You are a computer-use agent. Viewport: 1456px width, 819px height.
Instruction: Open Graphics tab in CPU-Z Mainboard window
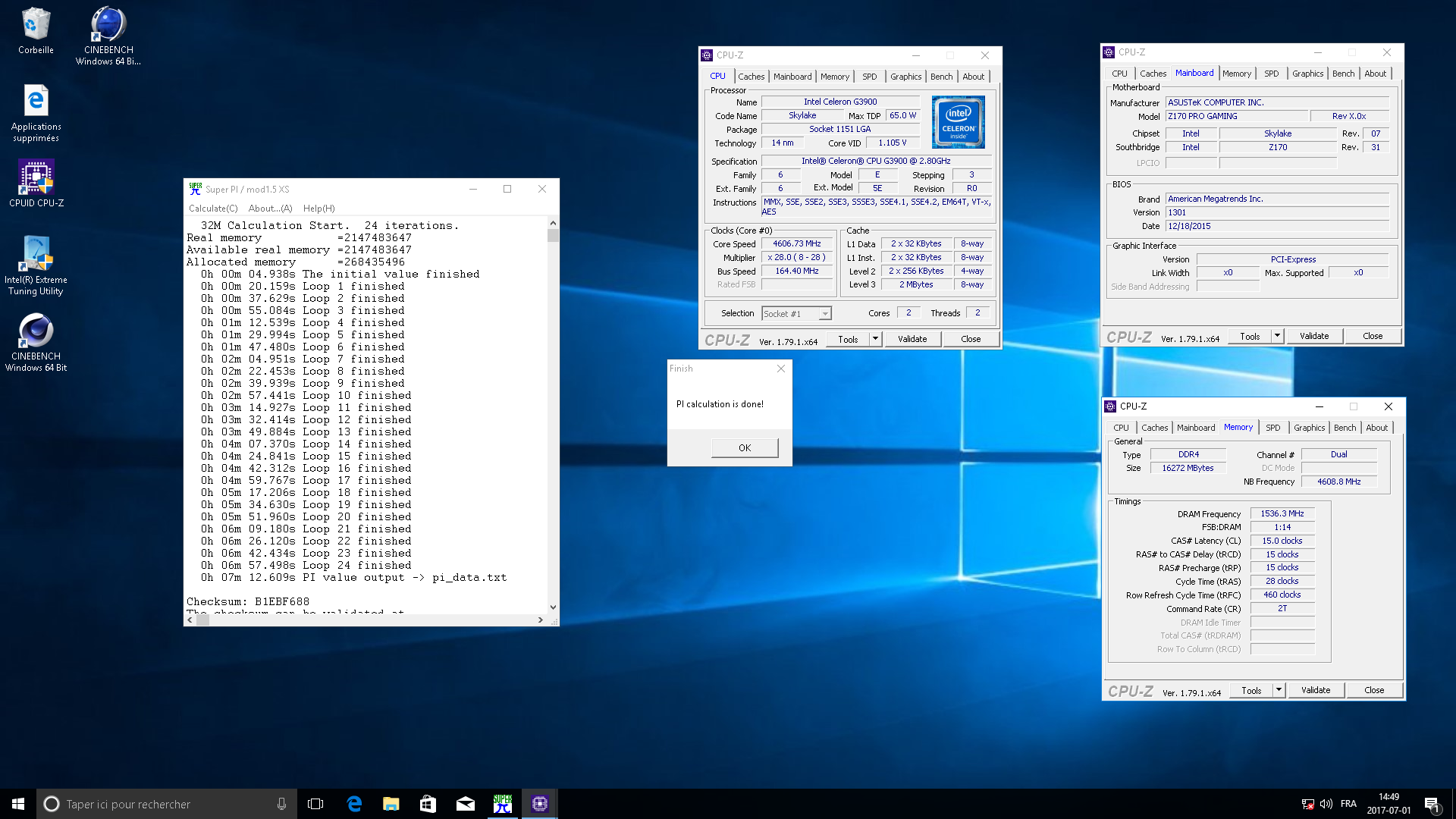(x=1307, y=74)
